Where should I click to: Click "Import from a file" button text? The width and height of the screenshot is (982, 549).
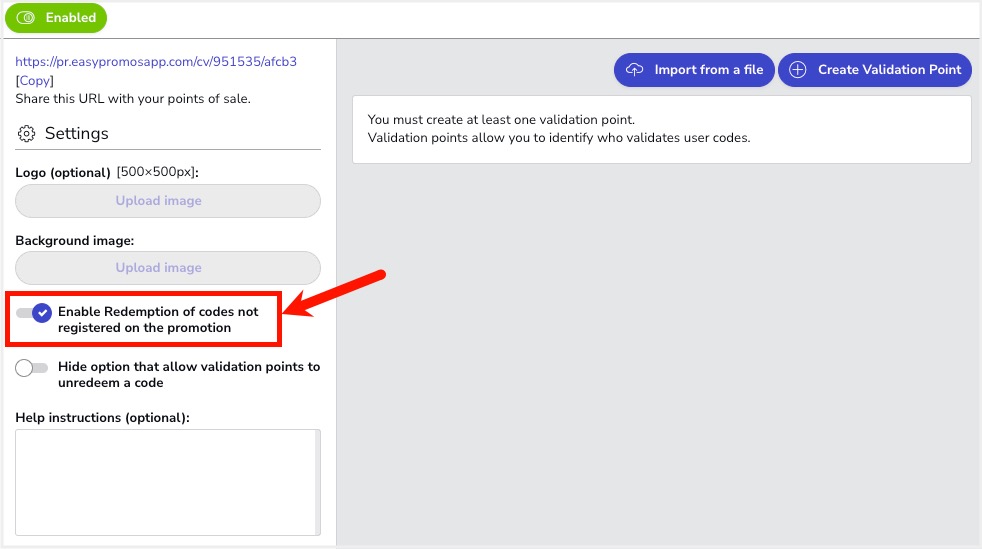click(708, 70)
